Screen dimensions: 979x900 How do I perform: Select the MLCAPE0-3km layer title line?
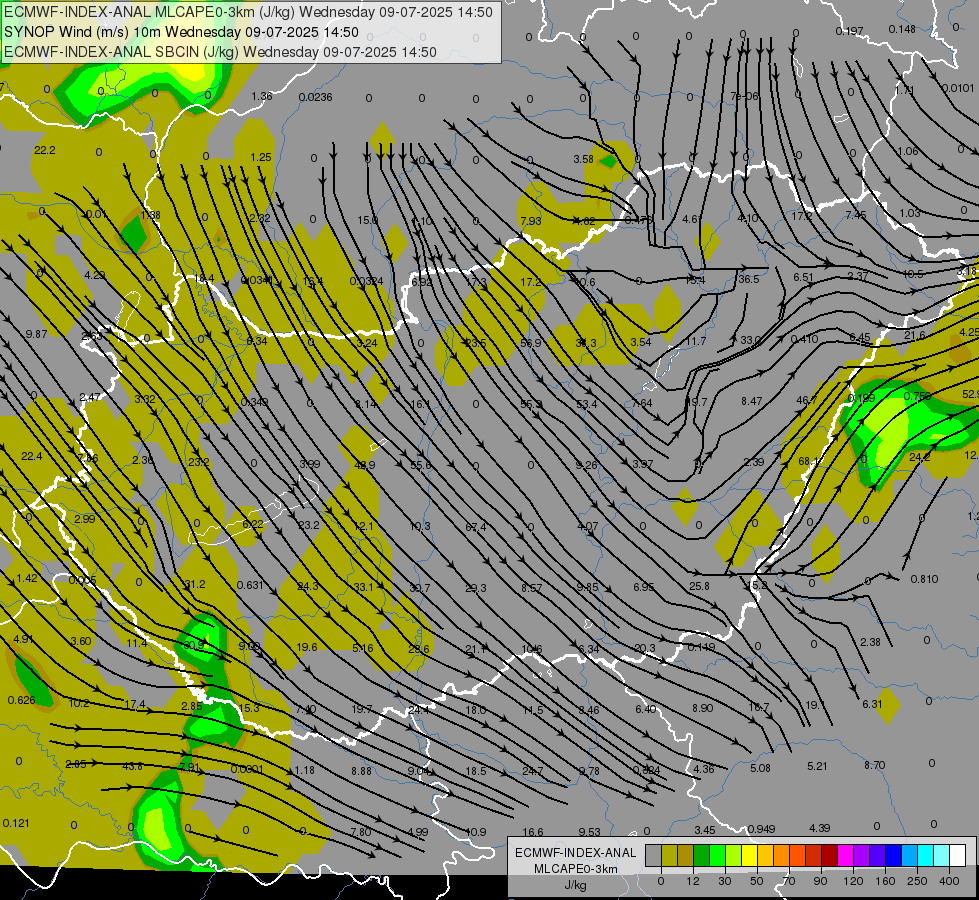pyautogui.click(x=248, y=12)
